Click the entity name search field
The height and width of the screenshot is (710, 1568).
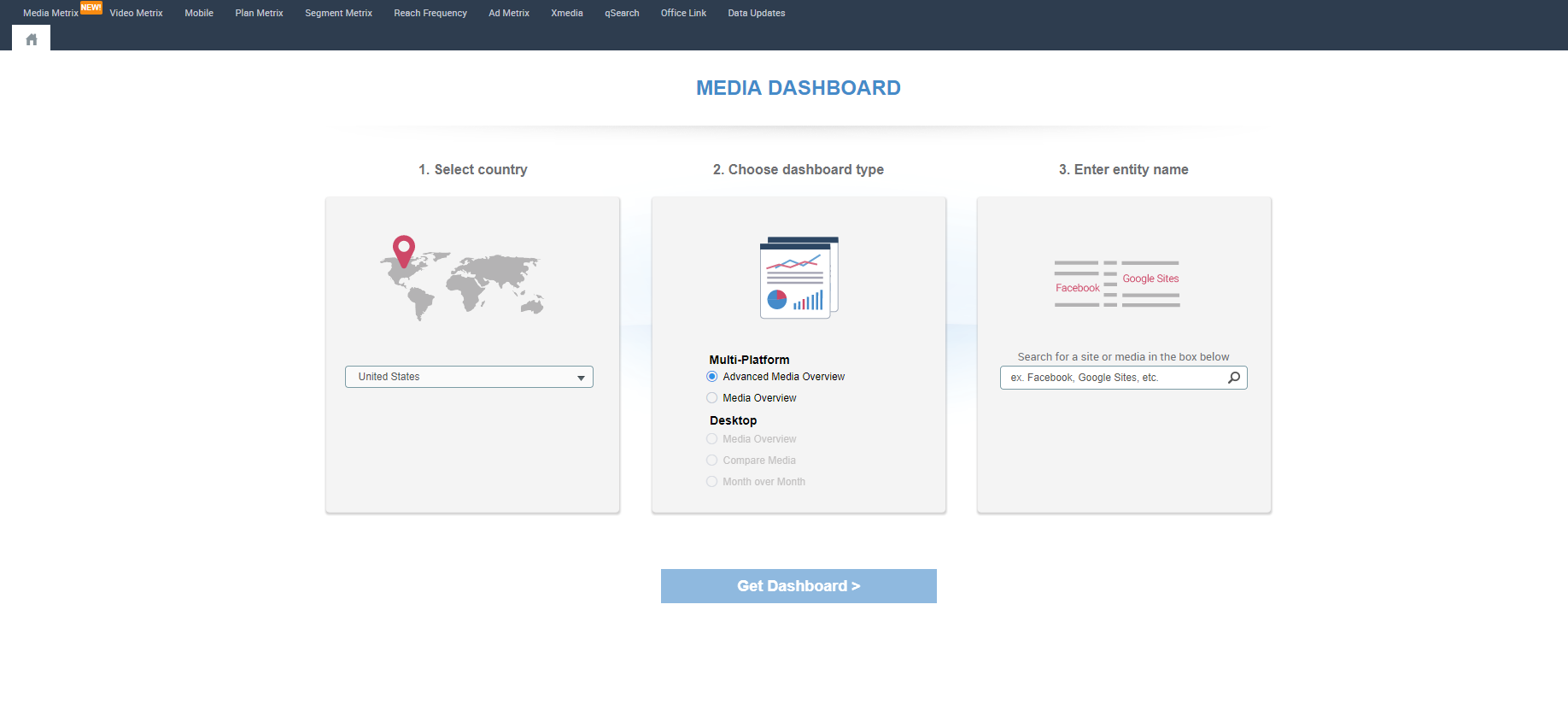click(x=1115, y=378)
